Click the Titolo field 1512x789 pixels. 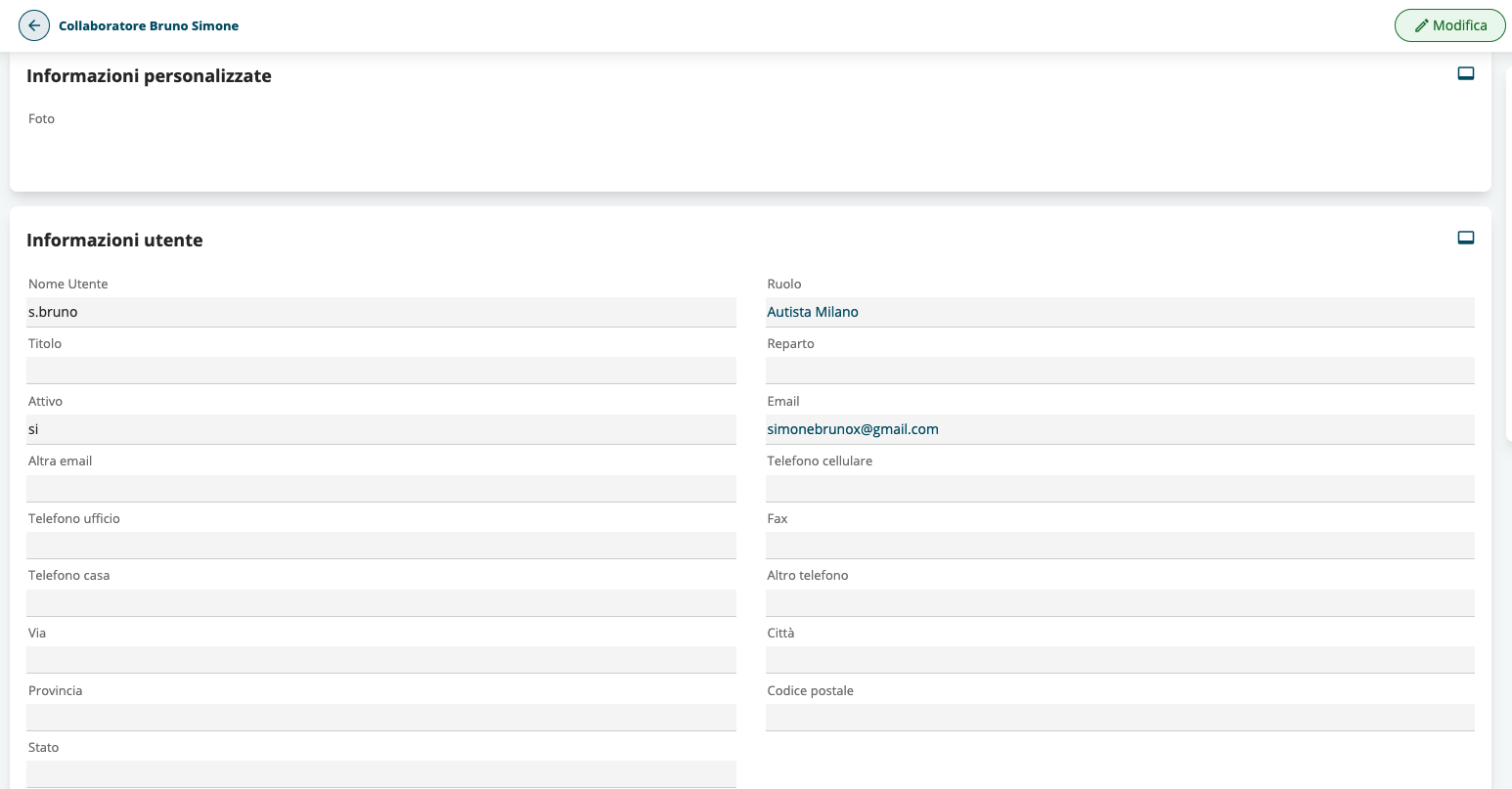[381, 371]
